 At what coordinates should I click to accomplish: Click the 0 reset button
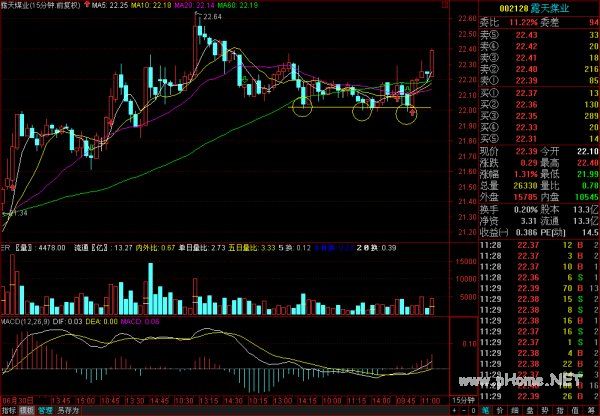pyautogui.click(x=473, y=411)
